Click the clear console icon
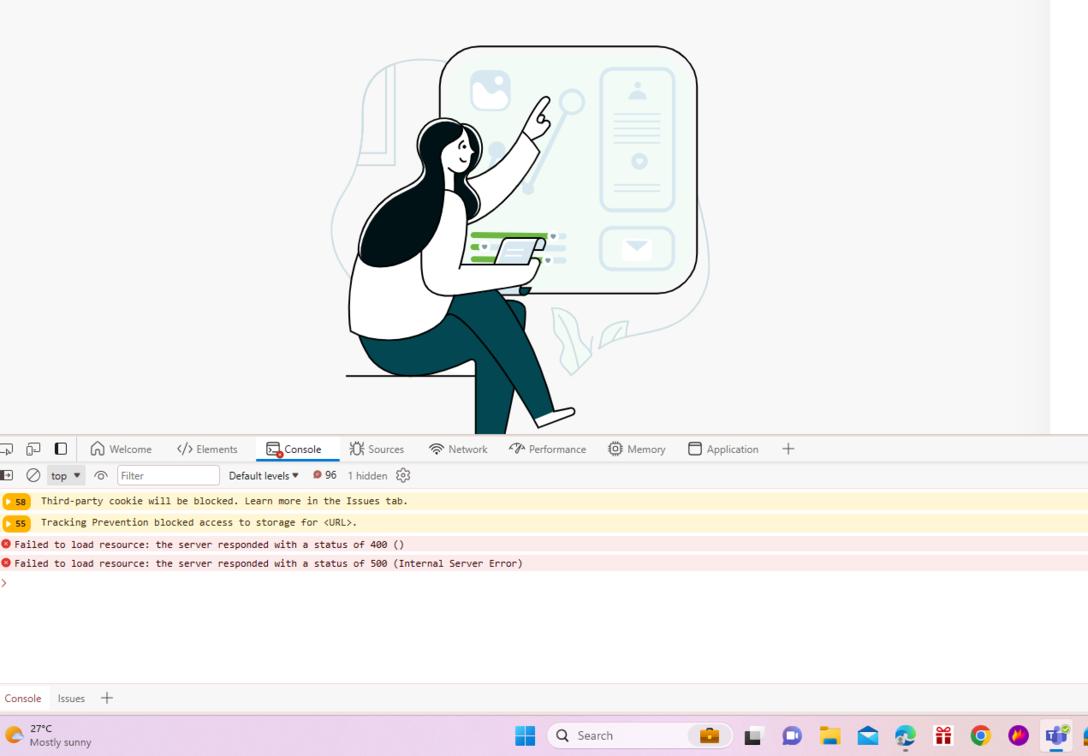1088x756 pixels. point(33,476)
